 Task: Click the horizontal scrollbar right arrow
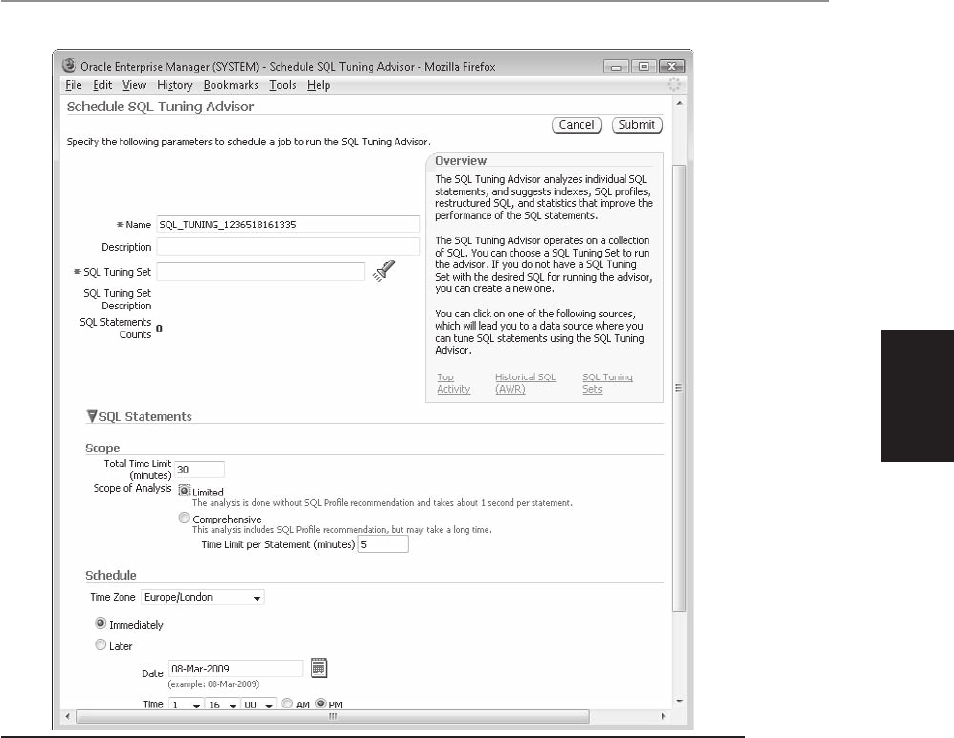(x=663, y=717)
